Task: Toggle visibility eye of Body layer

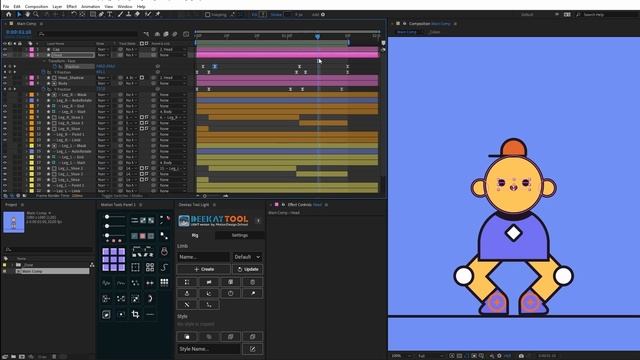Action: click(x=5, y=83)
